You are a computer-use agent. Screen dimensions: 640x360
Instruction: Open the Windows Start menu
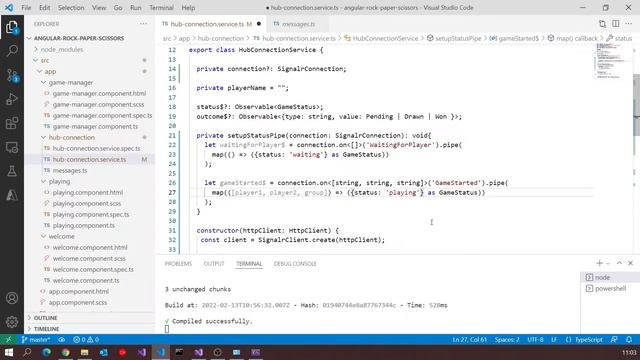[8, 352]
